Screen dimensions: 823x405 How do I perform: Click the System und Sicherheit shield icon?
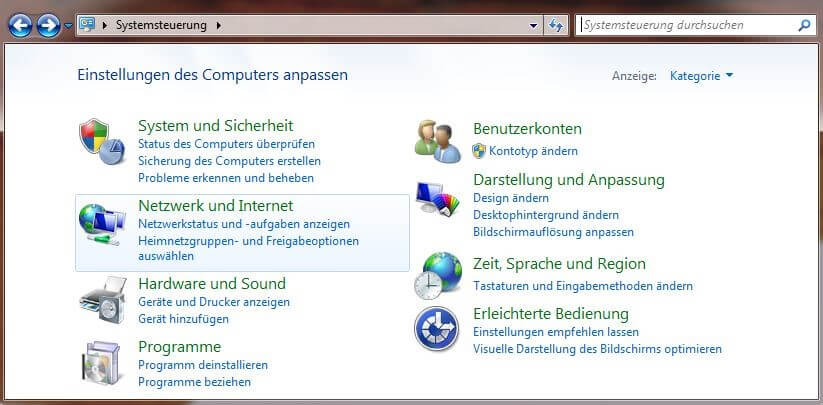pos(102,142)
